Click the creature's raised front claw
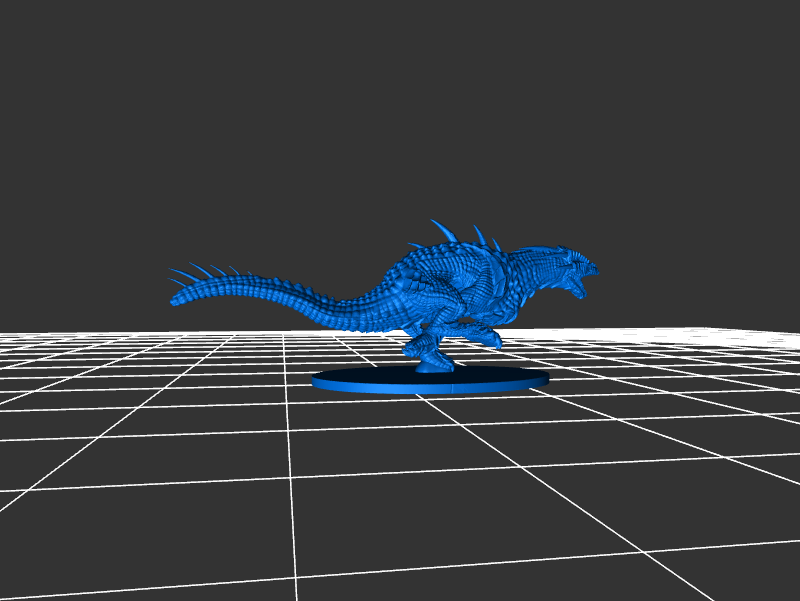Image resolution: width=800 pixels, height=601 pixels. click(488, 338)
